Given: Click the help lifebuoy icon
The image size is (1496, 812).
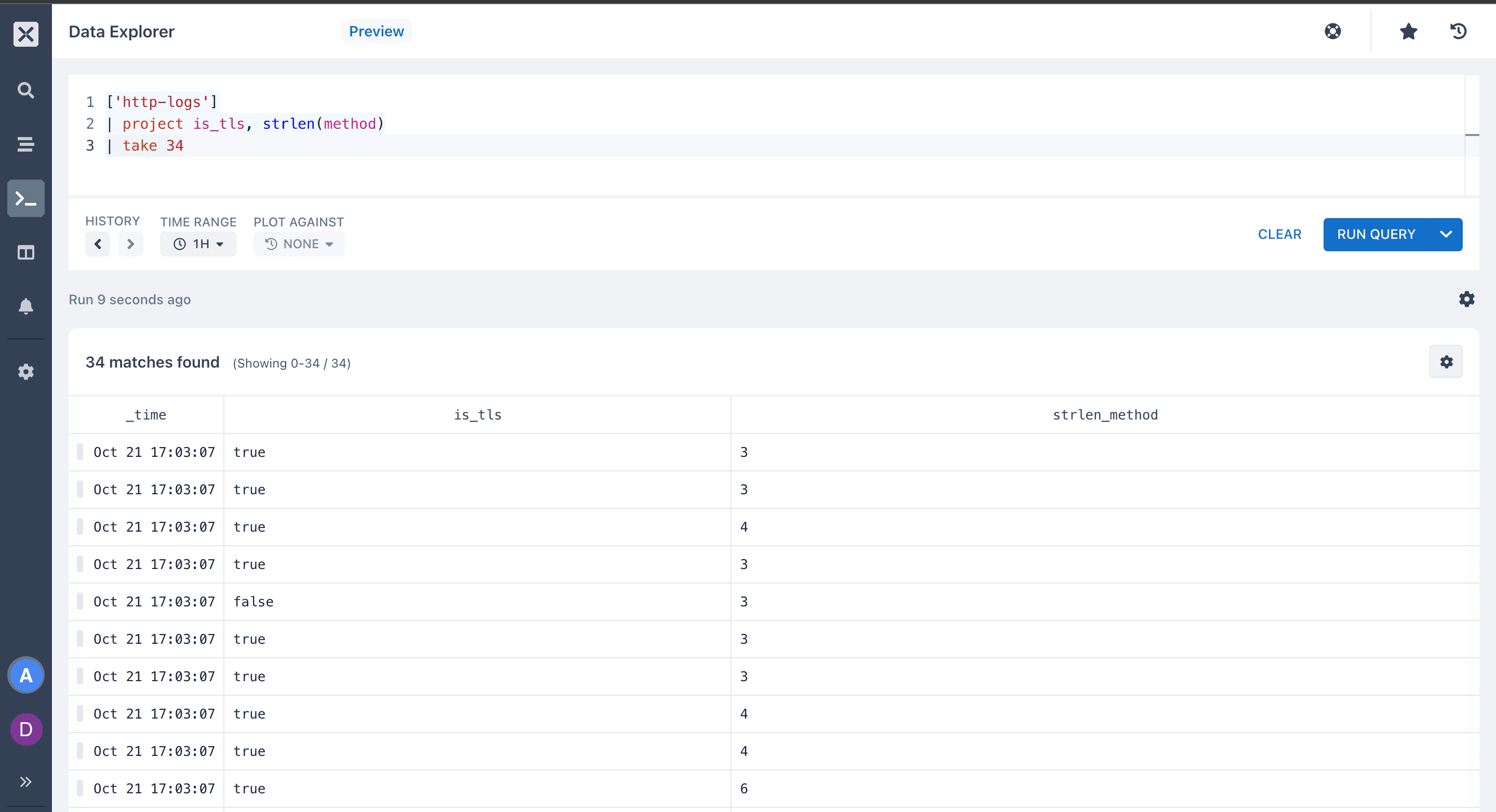Looking at the screenshot, I should click(1332, 31).
